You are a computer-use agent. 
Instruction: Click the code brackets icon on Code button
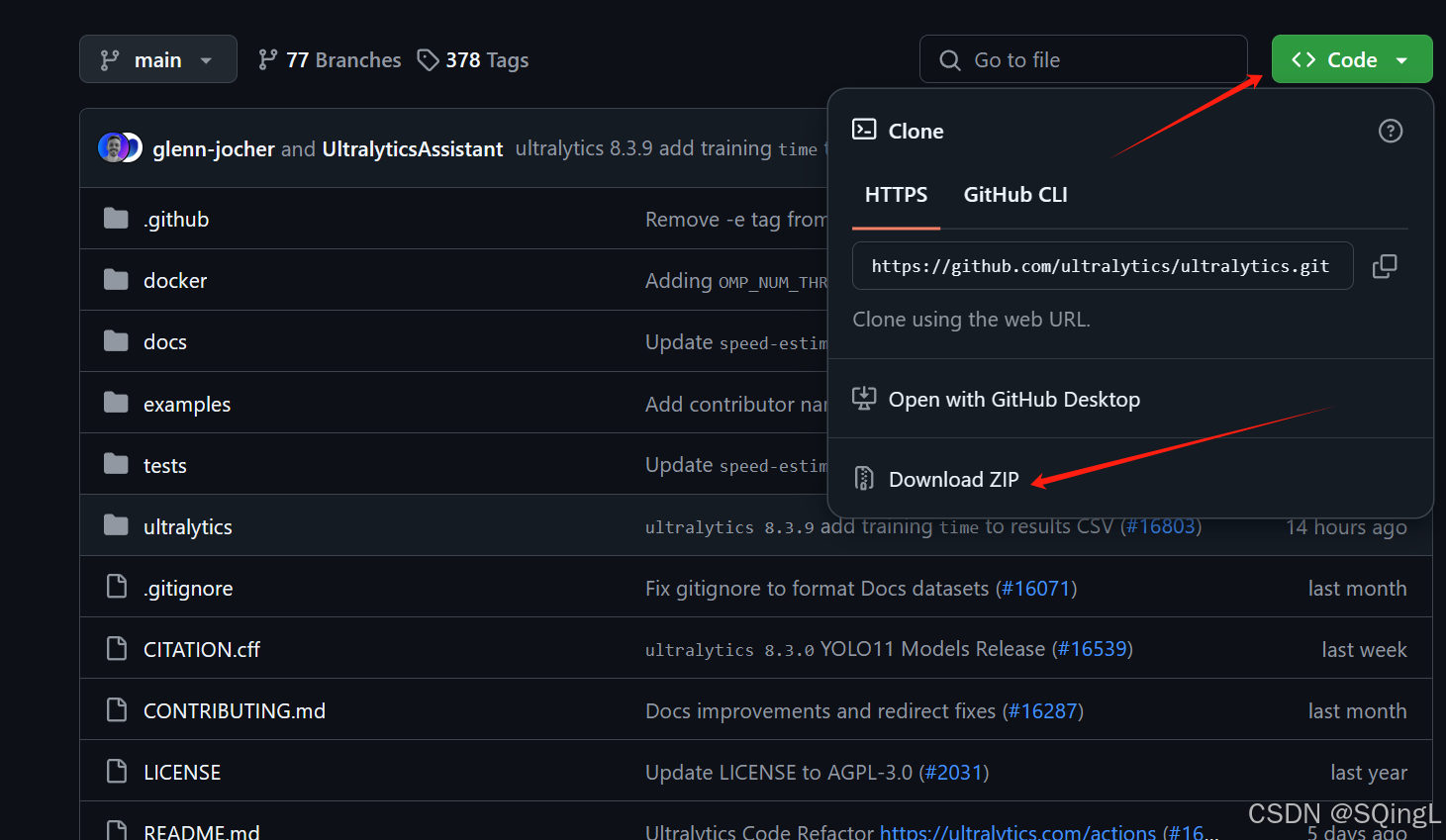click(x=1303, y=59)
